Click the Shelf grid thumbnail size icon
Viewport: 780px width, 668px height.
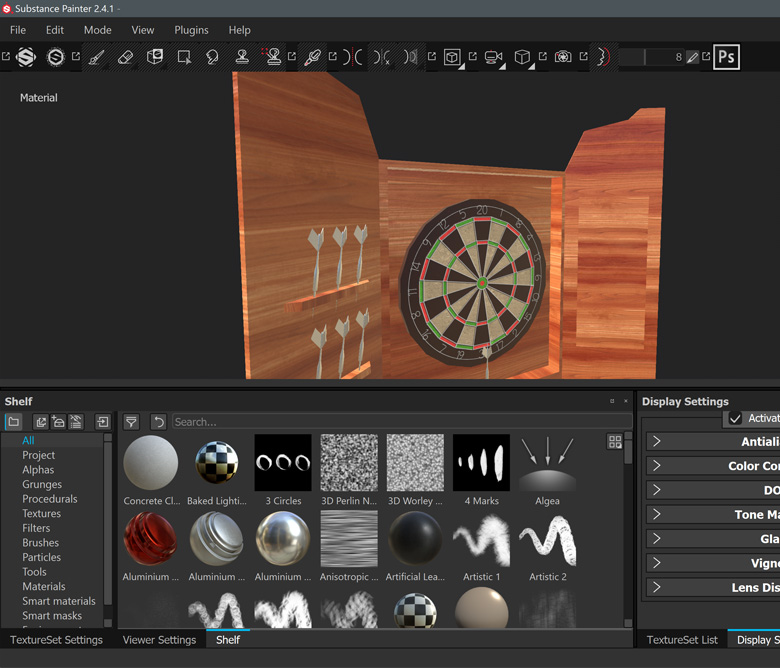[615, 442]
